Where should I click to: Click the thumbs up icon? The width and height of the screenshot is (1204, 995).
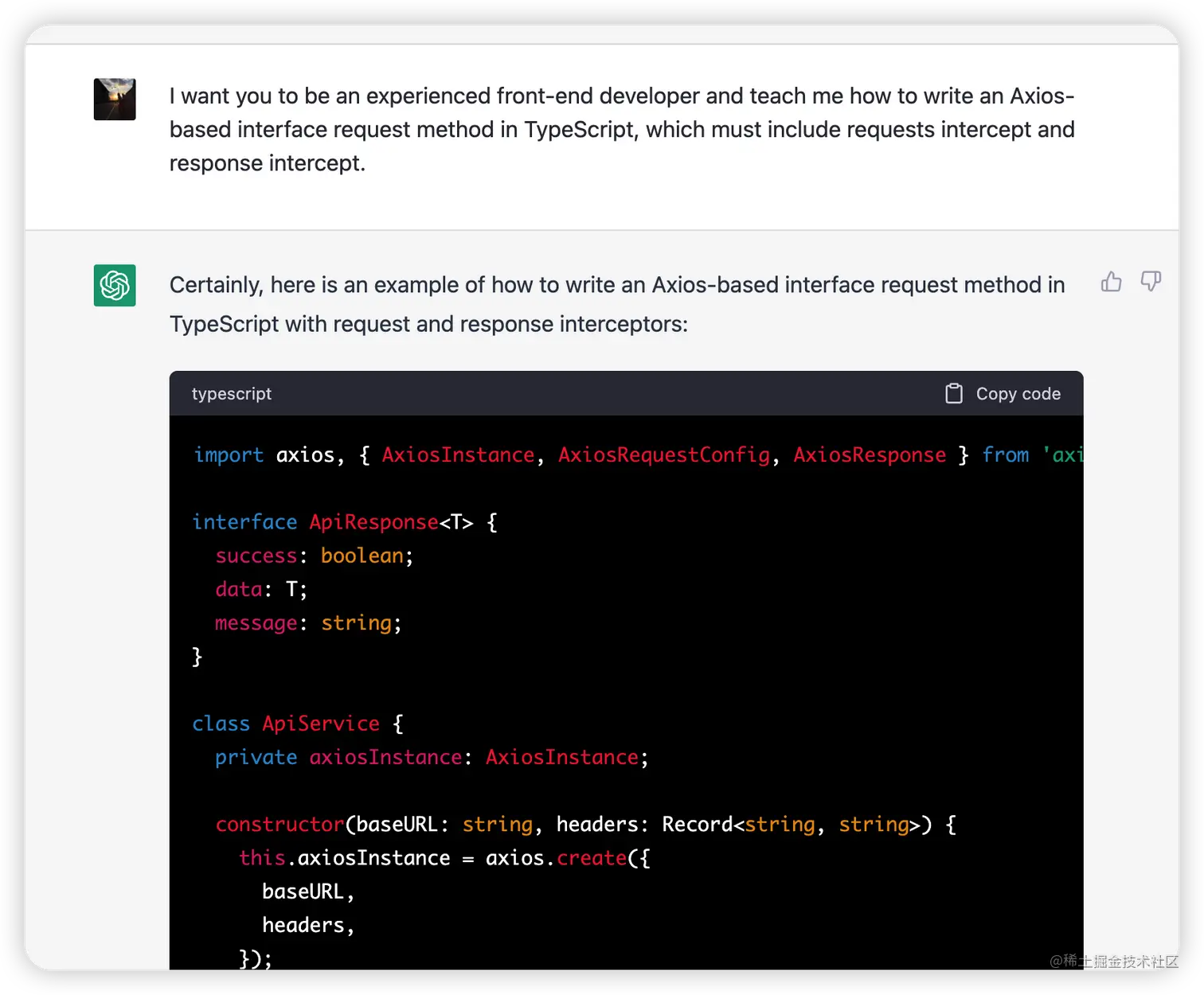[x=1112, y=282]
